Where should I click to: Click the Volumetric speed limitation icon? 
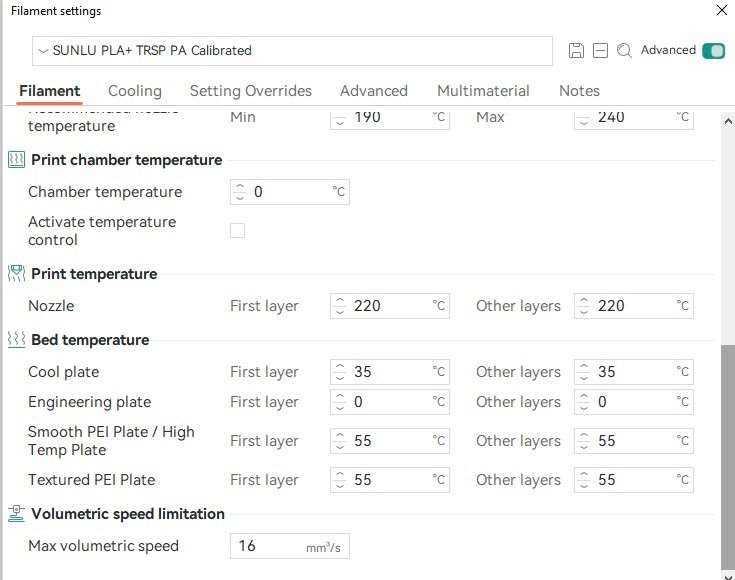tap(16, 514)
